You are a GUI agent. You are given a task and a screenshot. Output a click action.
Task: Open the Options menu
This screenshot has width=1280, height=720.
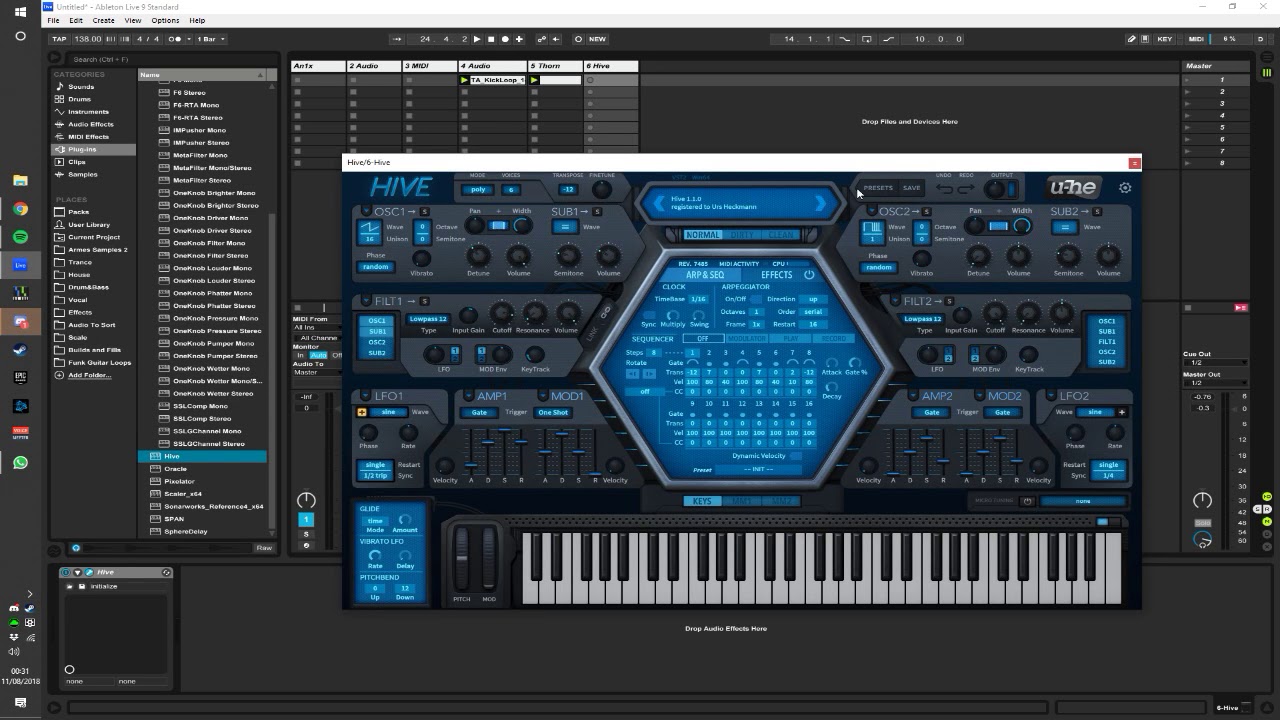pos(165,20)
